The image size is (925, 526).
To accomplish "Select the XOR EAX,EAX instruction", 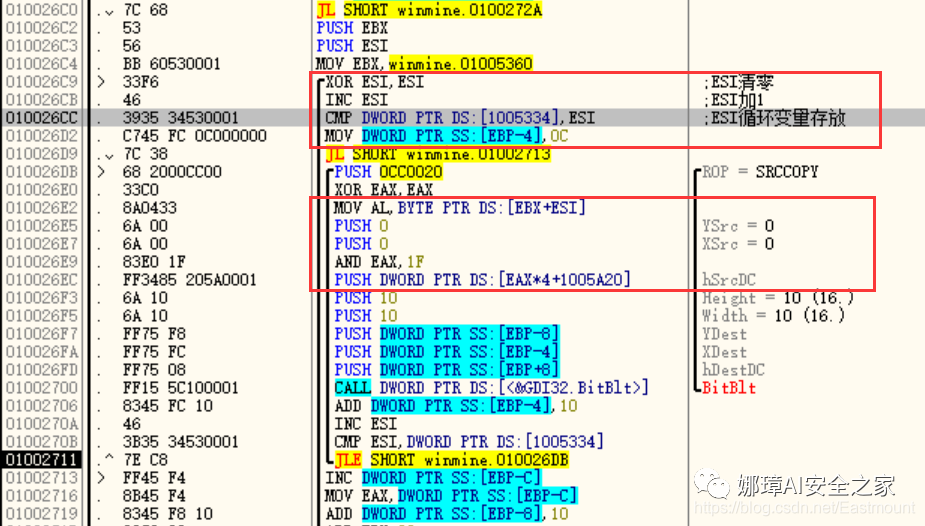I will [x=383, y=190].
